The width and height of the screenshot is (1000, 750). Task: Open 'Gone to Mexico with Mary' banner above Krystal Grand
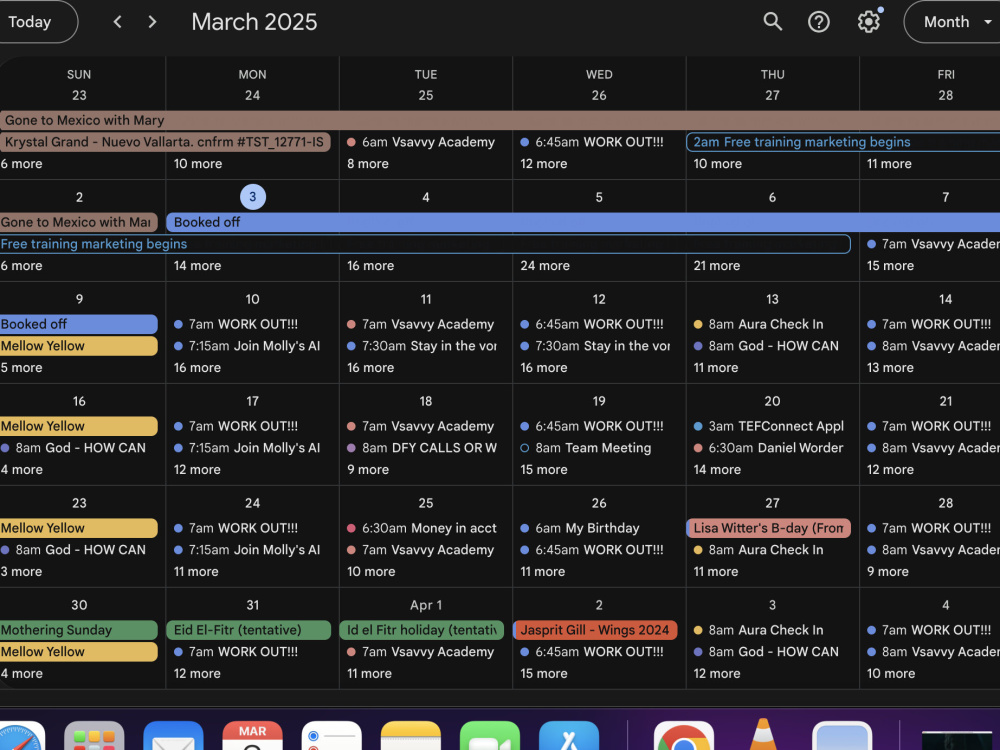(x=500, y=121)
